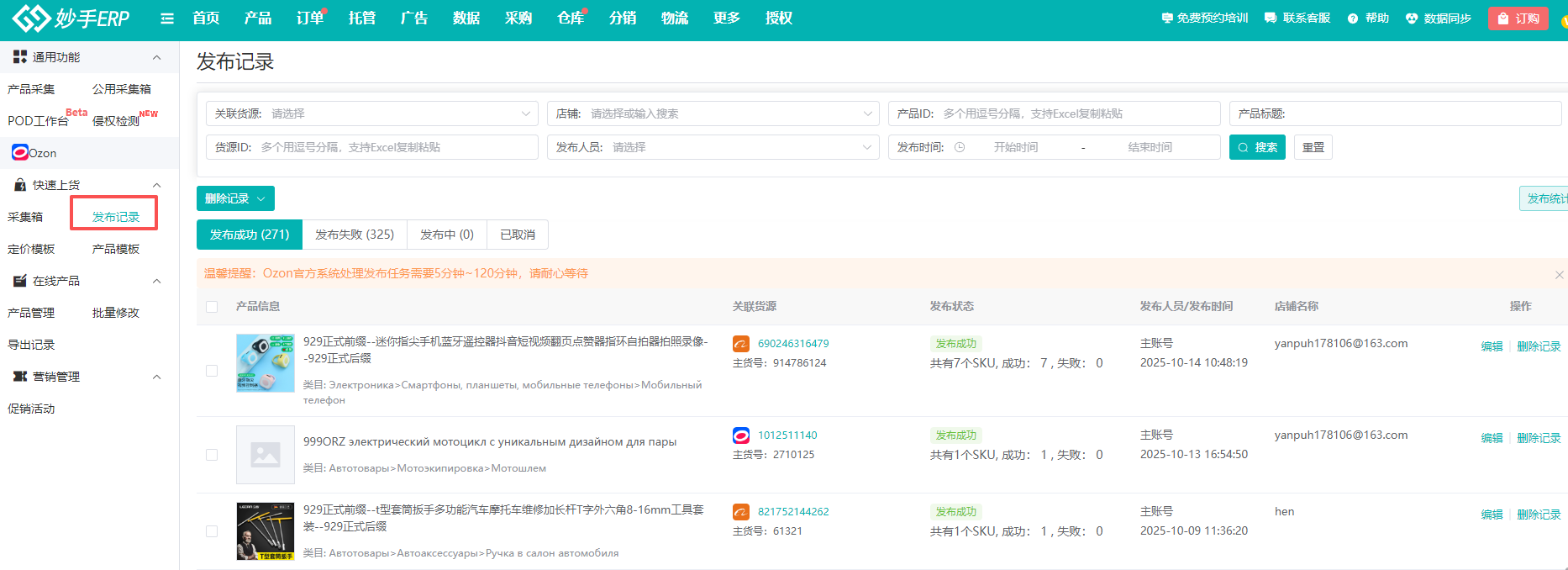Click the hamburger menu collapse icon
The height and width of the screenshot is (570, 1568).
coord(167,18)
